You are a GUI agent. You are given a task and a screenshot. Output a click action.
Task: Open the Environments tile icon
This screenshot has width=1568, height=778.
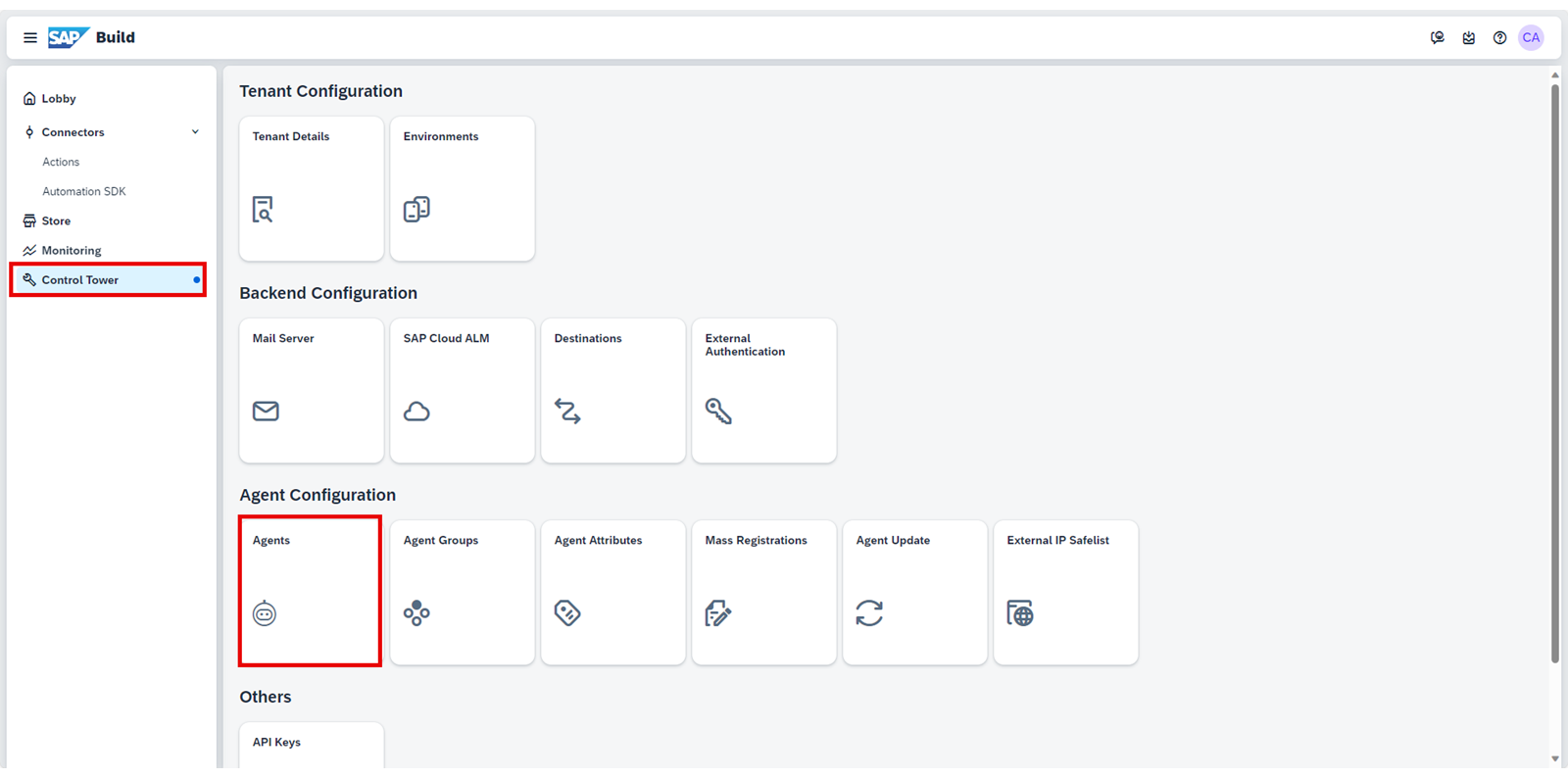416,210
